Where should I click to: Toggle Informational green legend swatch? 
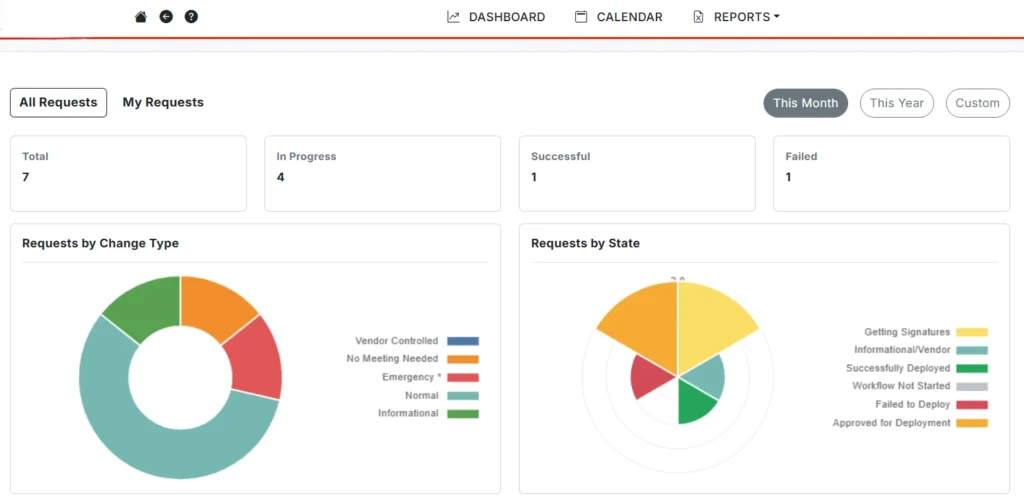463,413
